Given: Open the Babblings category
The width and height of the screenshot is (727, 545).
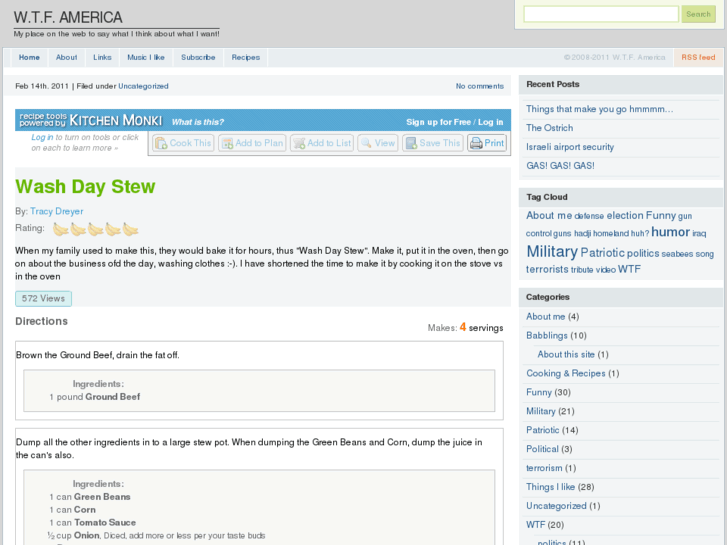Looking at the screenshot, I should [547, 336].
